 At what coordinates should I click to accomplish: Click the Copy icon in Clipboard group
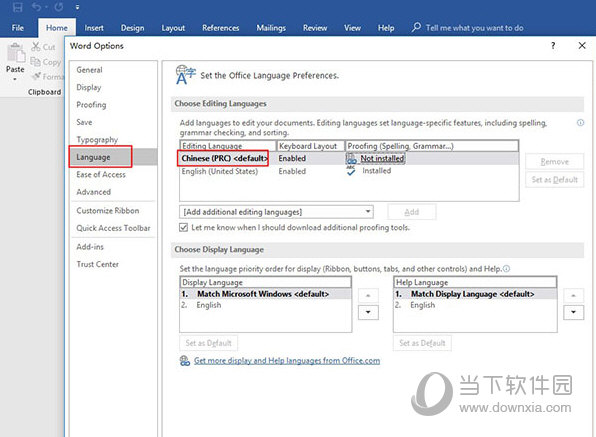click(x=35, y=61)
